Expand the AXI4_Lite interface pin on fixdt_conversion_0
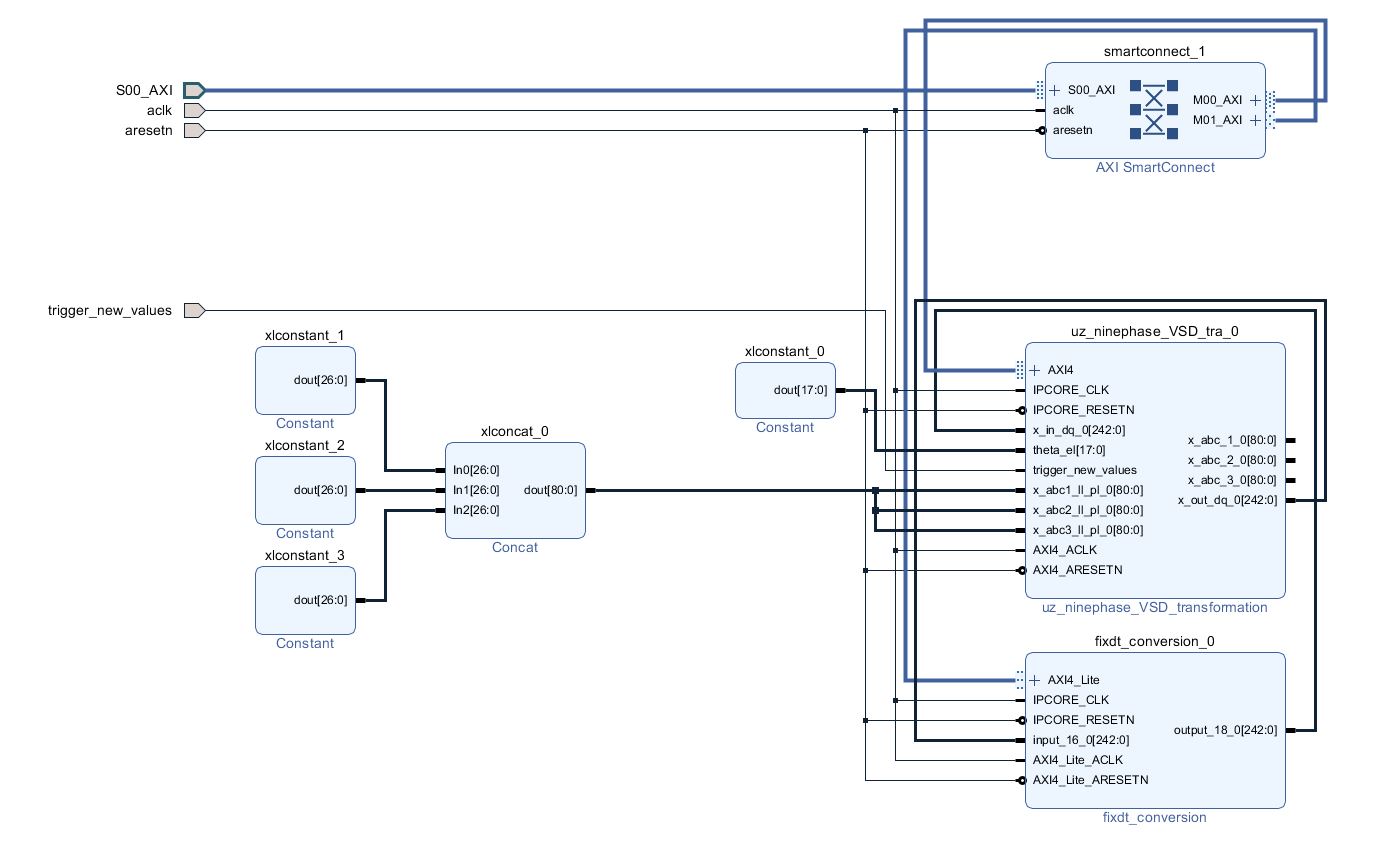The image size is (1381, 845). (x=1034, y=680)
